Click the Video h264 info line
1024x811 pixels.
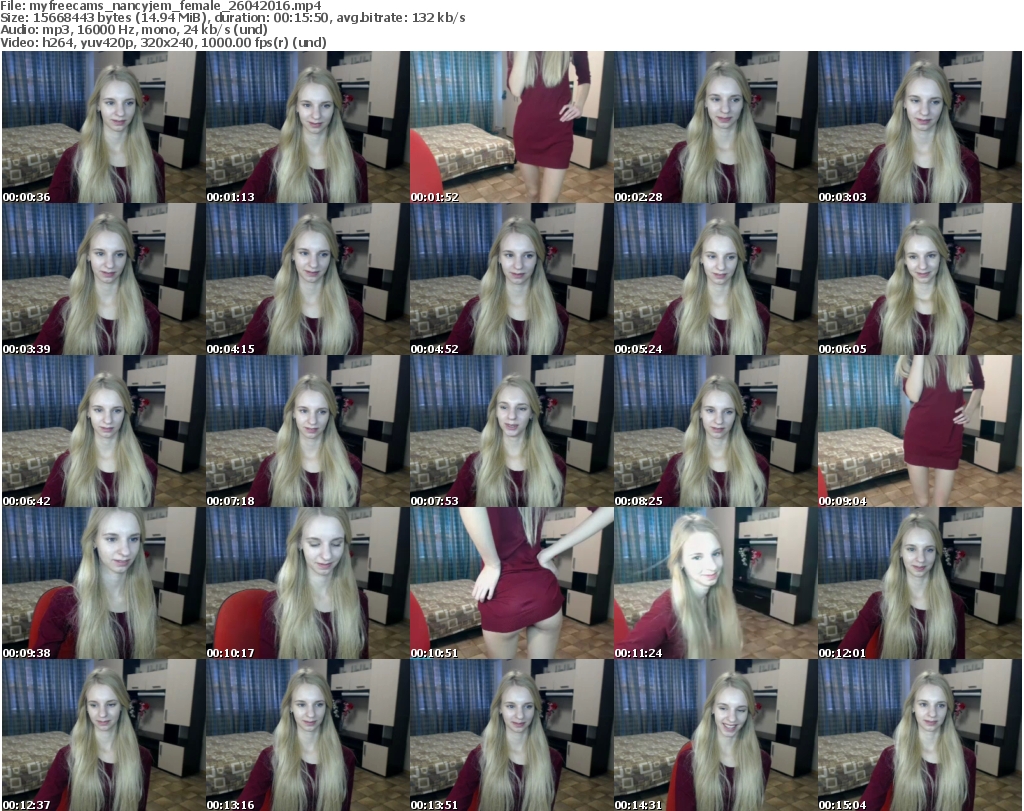163,42
